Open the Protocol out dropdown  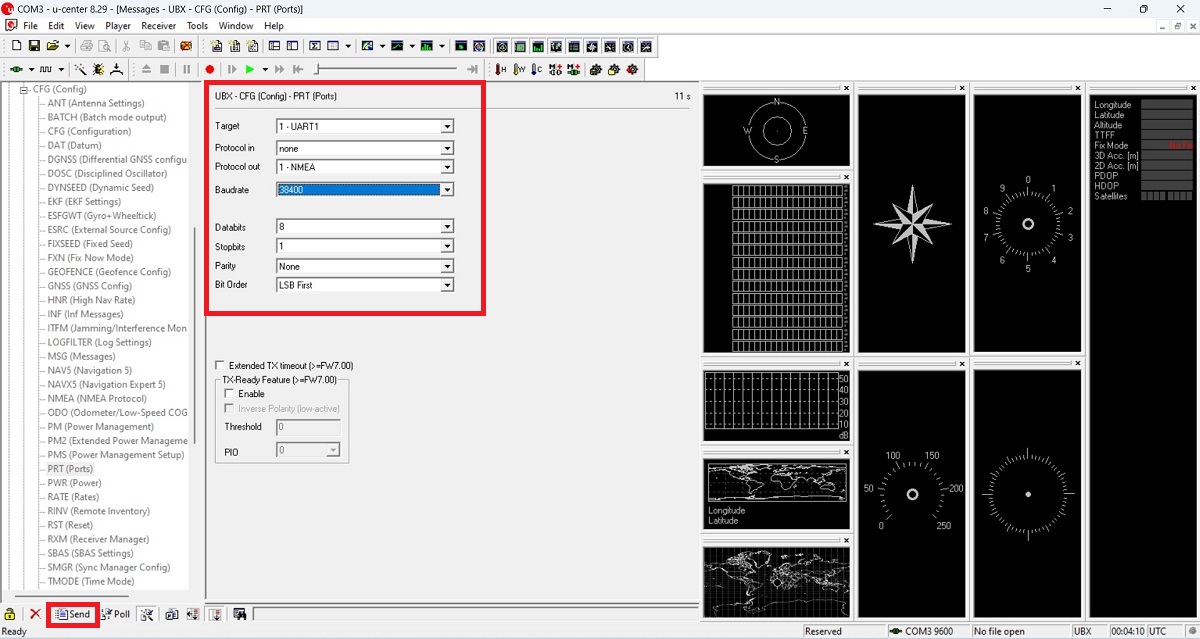click(447, 167)
